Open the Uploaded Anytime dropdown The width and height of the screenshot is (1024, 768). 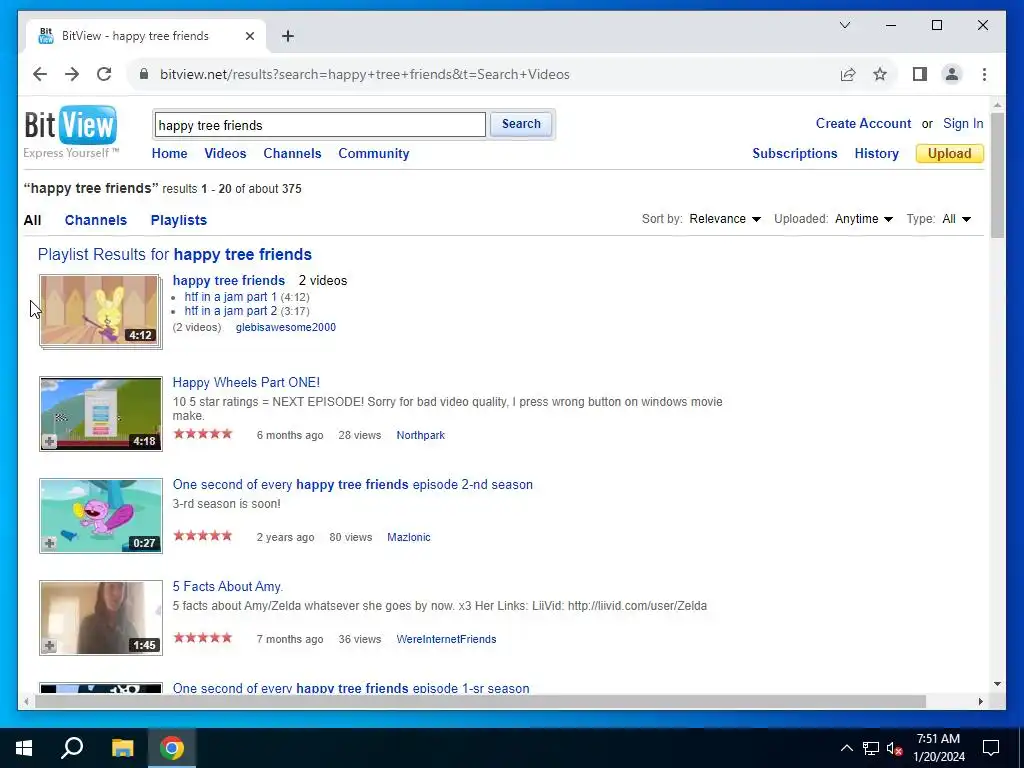point(864,219)
